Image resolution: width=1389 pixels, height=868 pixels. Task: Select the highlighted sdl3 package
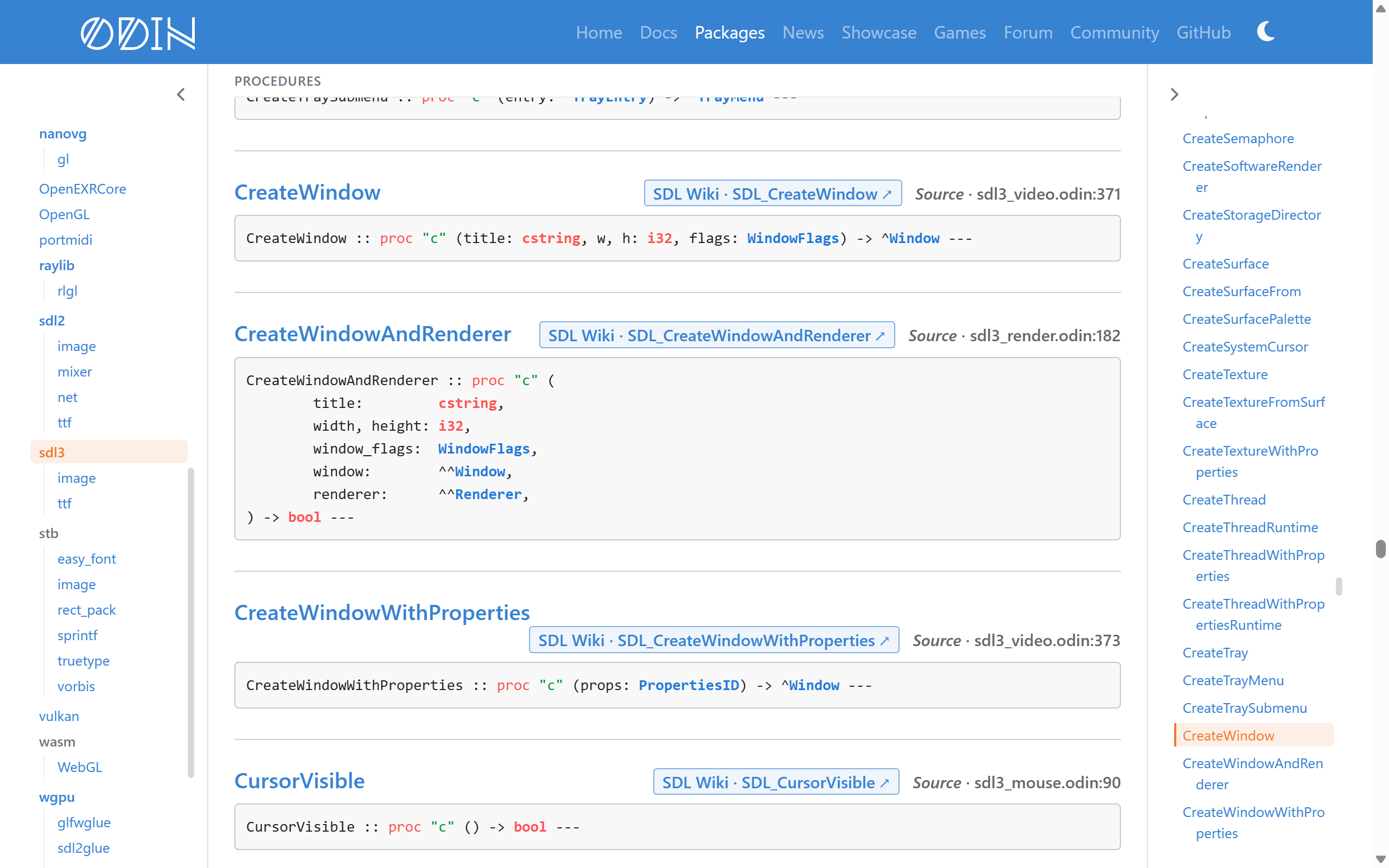pos(109,452)
